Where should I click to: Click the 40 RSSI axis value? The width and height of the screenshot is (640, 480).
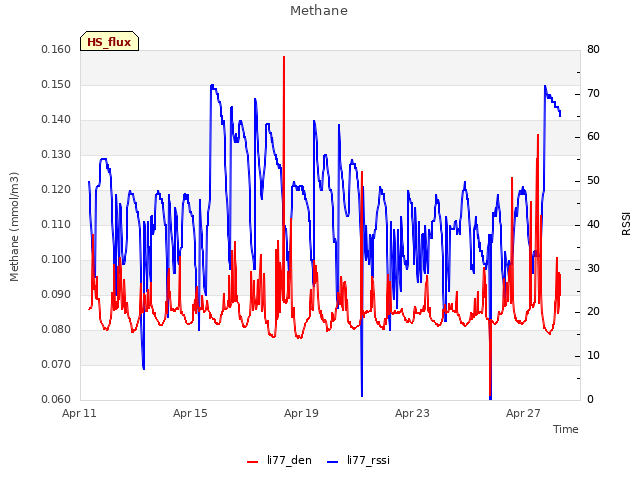593,224
